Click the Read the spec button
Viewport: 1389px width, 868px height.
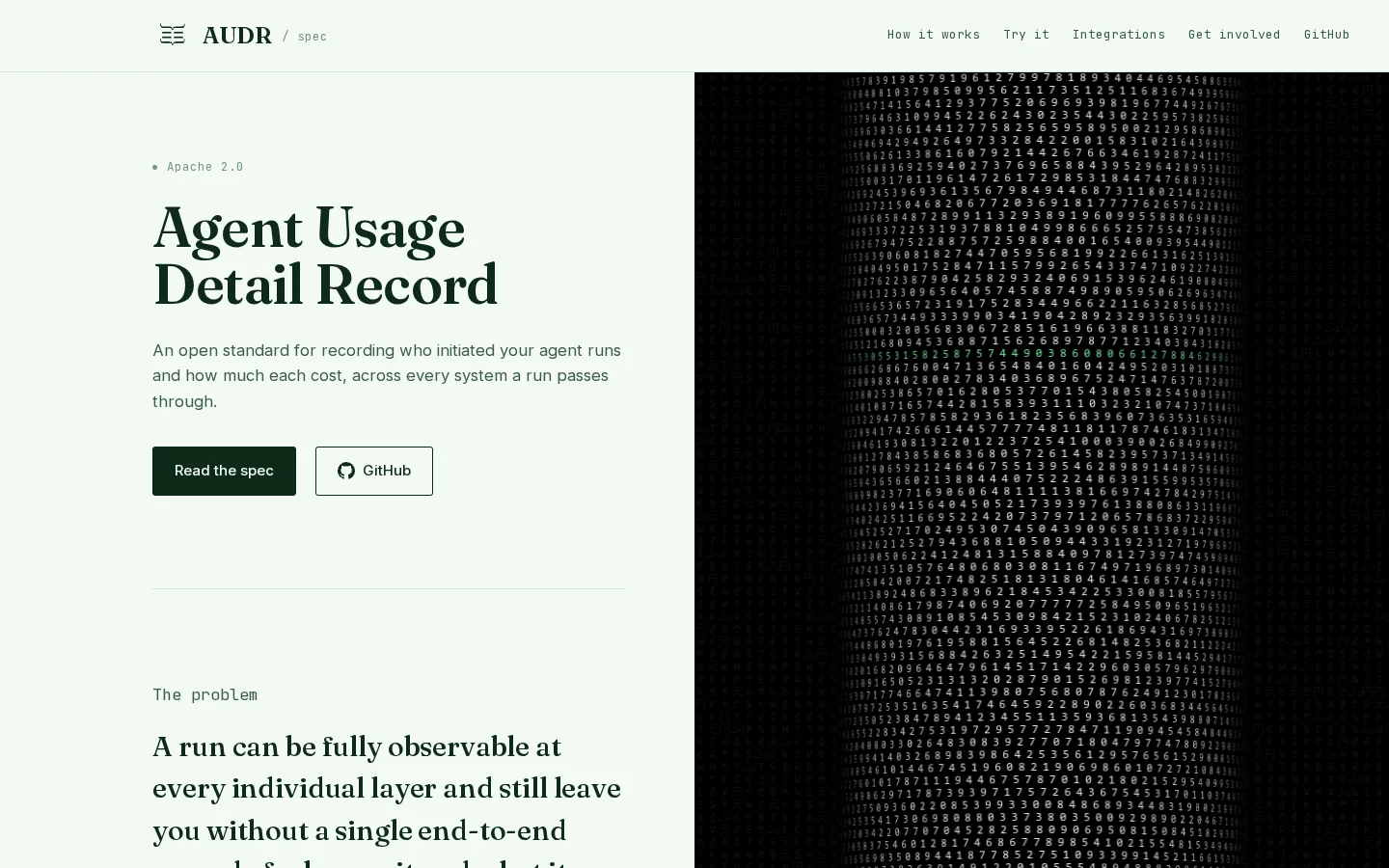[x=224, y=471]
